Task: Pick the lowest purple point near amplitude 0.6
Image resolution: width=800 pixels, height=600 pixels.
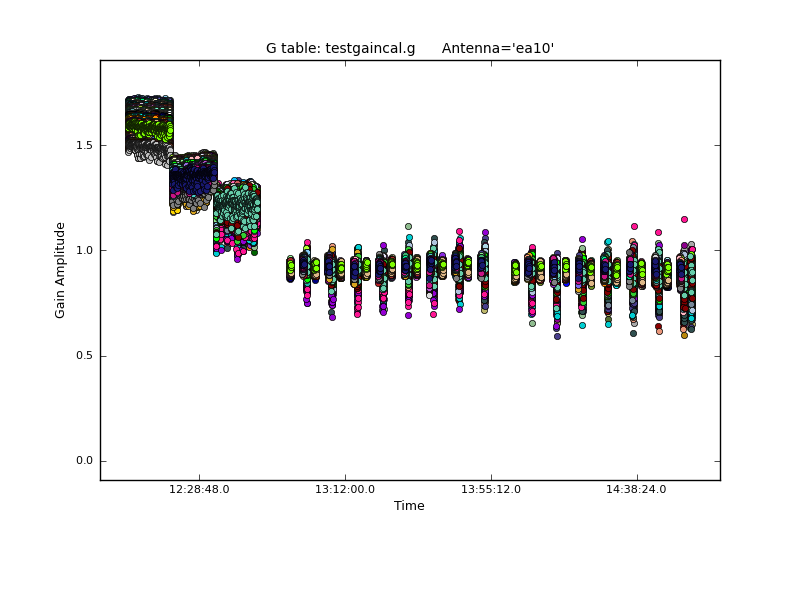Action: coord(557,336)
